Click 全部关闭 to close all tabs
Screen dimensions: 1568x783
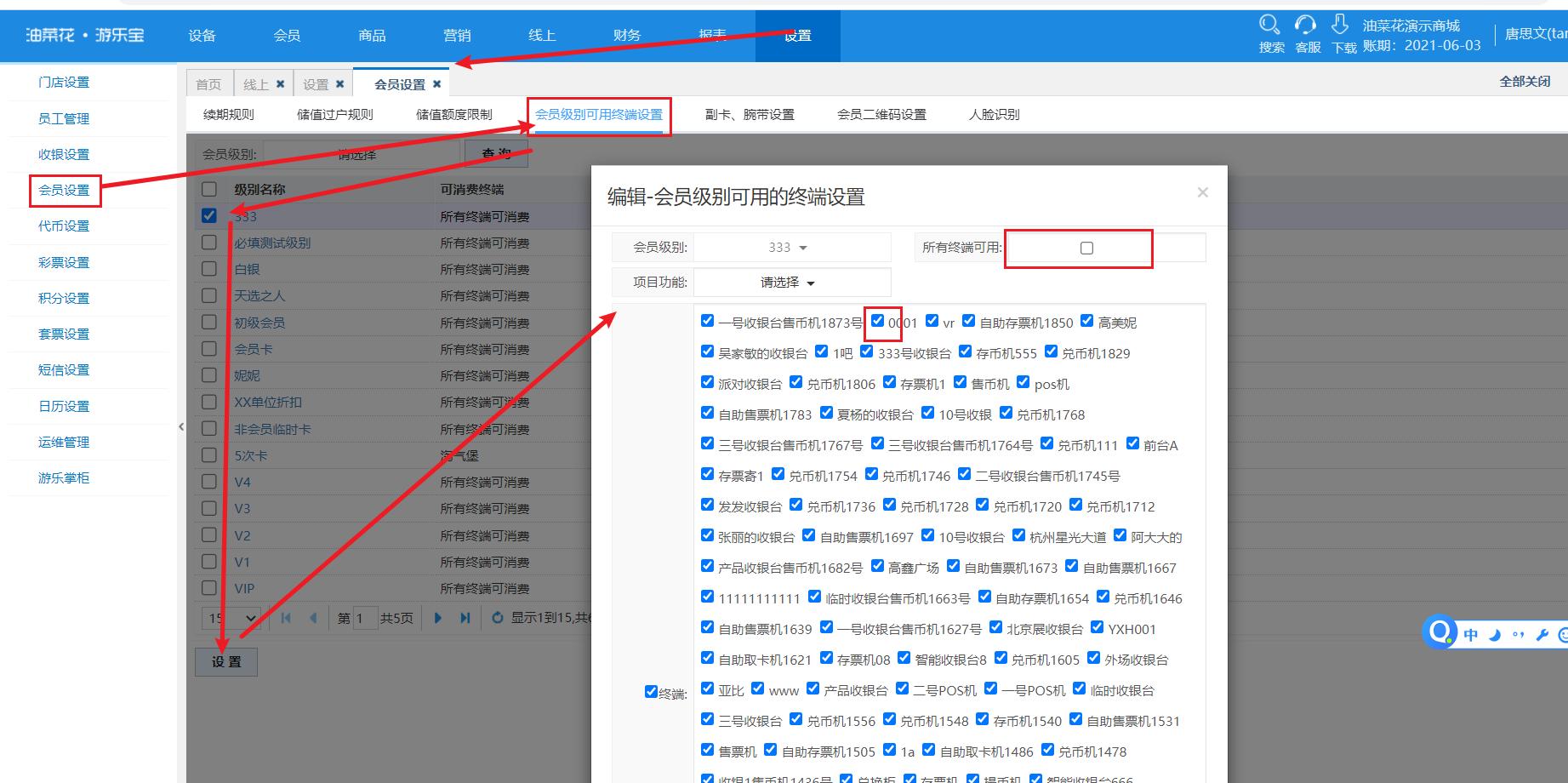1525,82
